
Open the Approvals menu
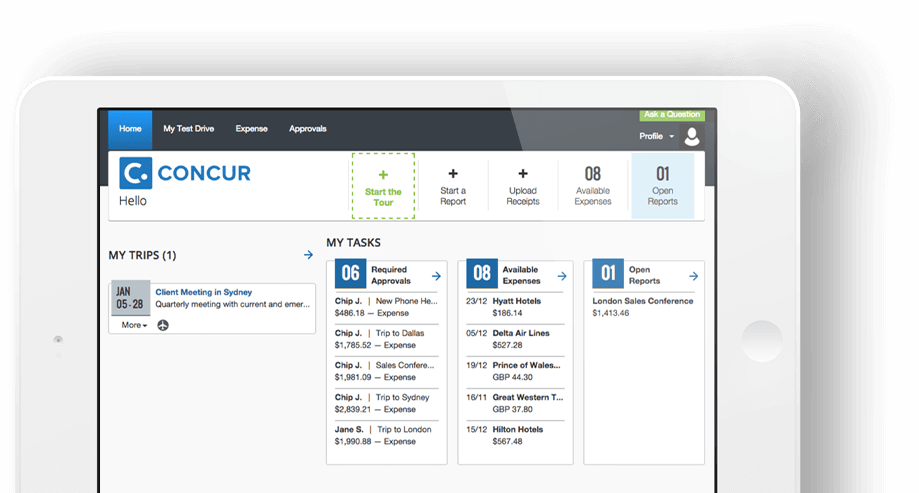308,129
